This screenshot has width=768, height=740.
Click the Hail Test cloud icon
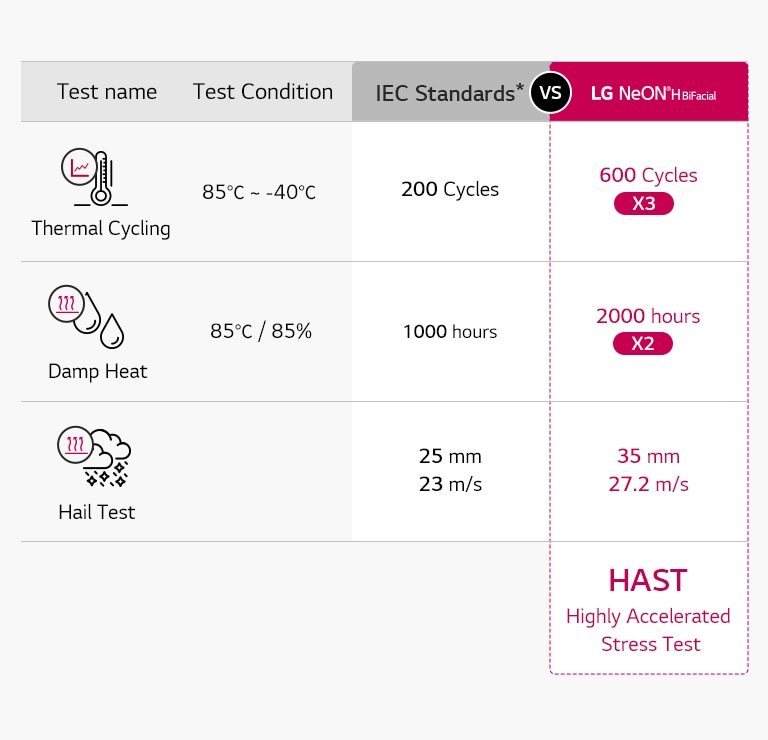click(x=94, y=456)
